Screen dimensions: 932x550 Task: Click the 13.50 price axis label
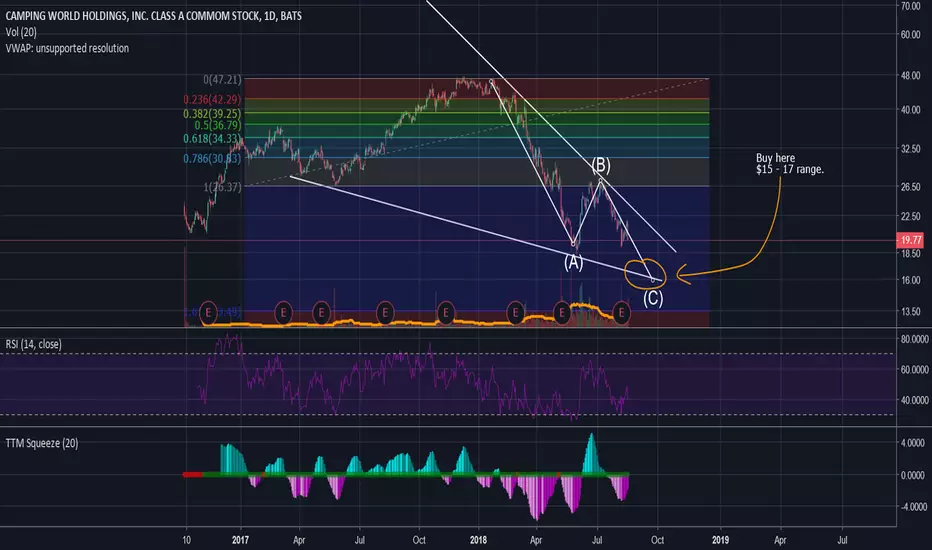pyautogui.click(x=911, y=312)
